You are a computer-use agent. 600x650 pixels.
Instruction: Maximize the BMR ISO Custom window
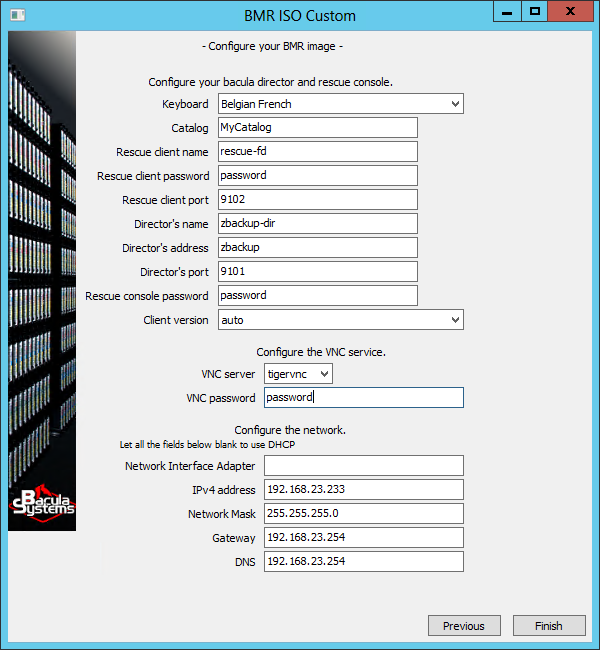[534, 12]
